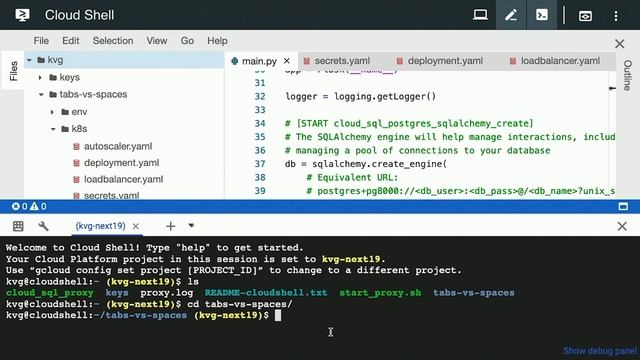Open session in new window icon
Viewport: 640px width, 360px height.
point(585,16)
